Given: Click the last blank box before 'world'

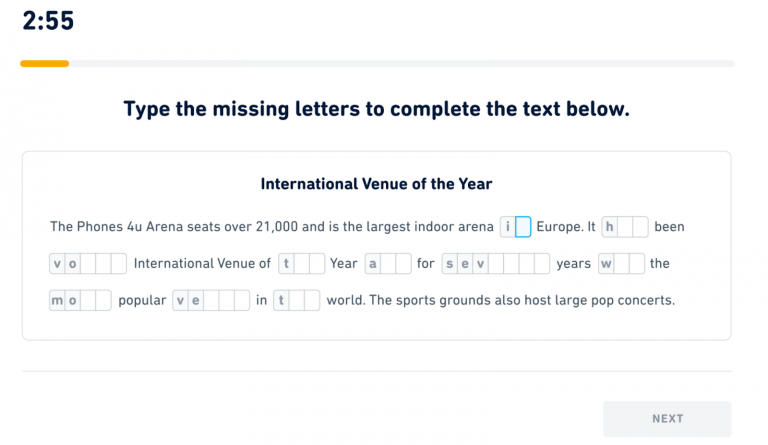Looking at the screenshot, I should click(312, 300).
